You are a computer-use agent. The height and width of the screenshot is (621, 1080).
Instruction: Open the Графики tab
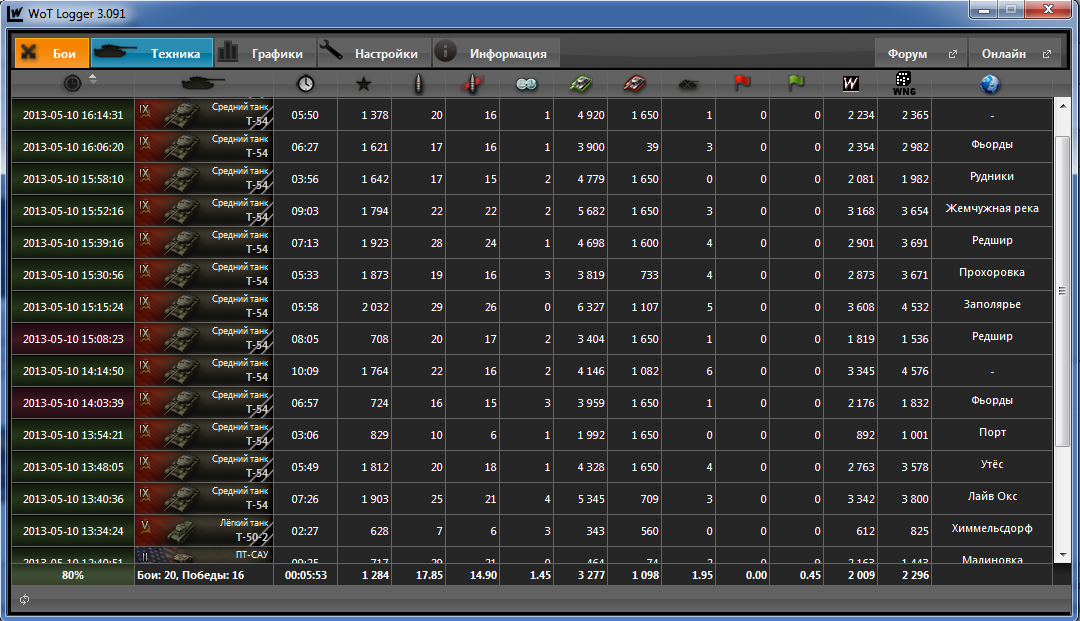[x=265, y=53]
